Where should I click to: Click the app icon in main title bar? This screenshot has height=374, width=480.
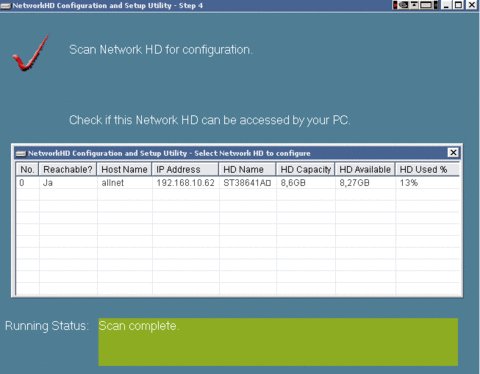pos(6,6)
